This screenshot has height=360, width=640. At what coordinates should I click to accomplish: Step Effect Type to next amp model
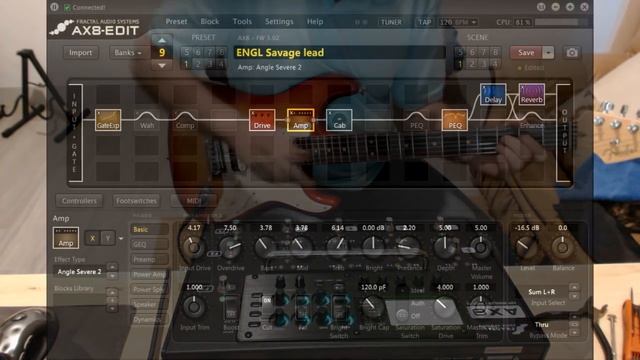[x=112, y=276]
